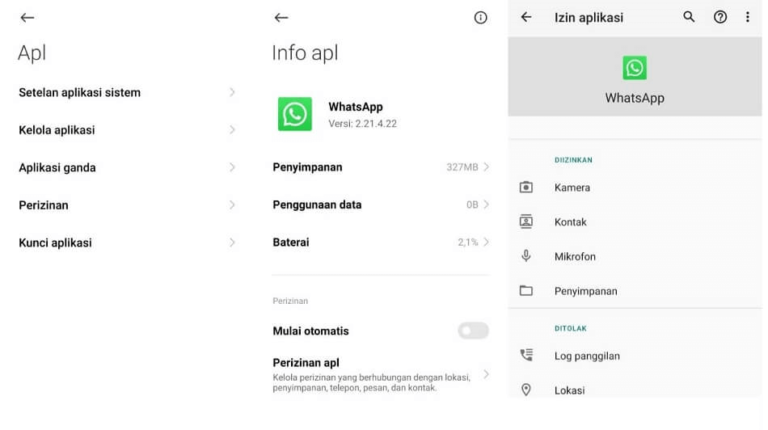Expand the Perizinan apl chevron
The image size is (768, 430).
coord(486,375)
